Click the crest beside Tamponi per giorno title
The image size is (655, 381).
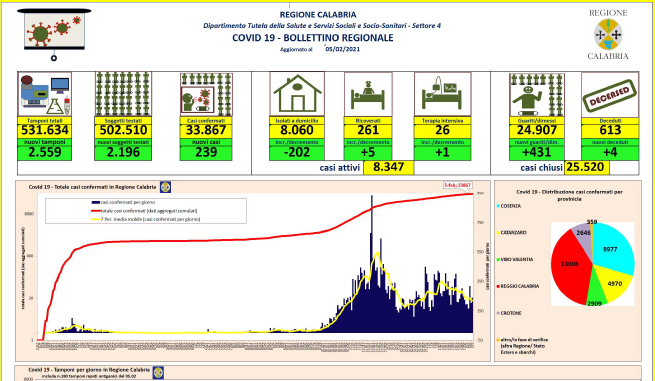(x=158, y=372)
